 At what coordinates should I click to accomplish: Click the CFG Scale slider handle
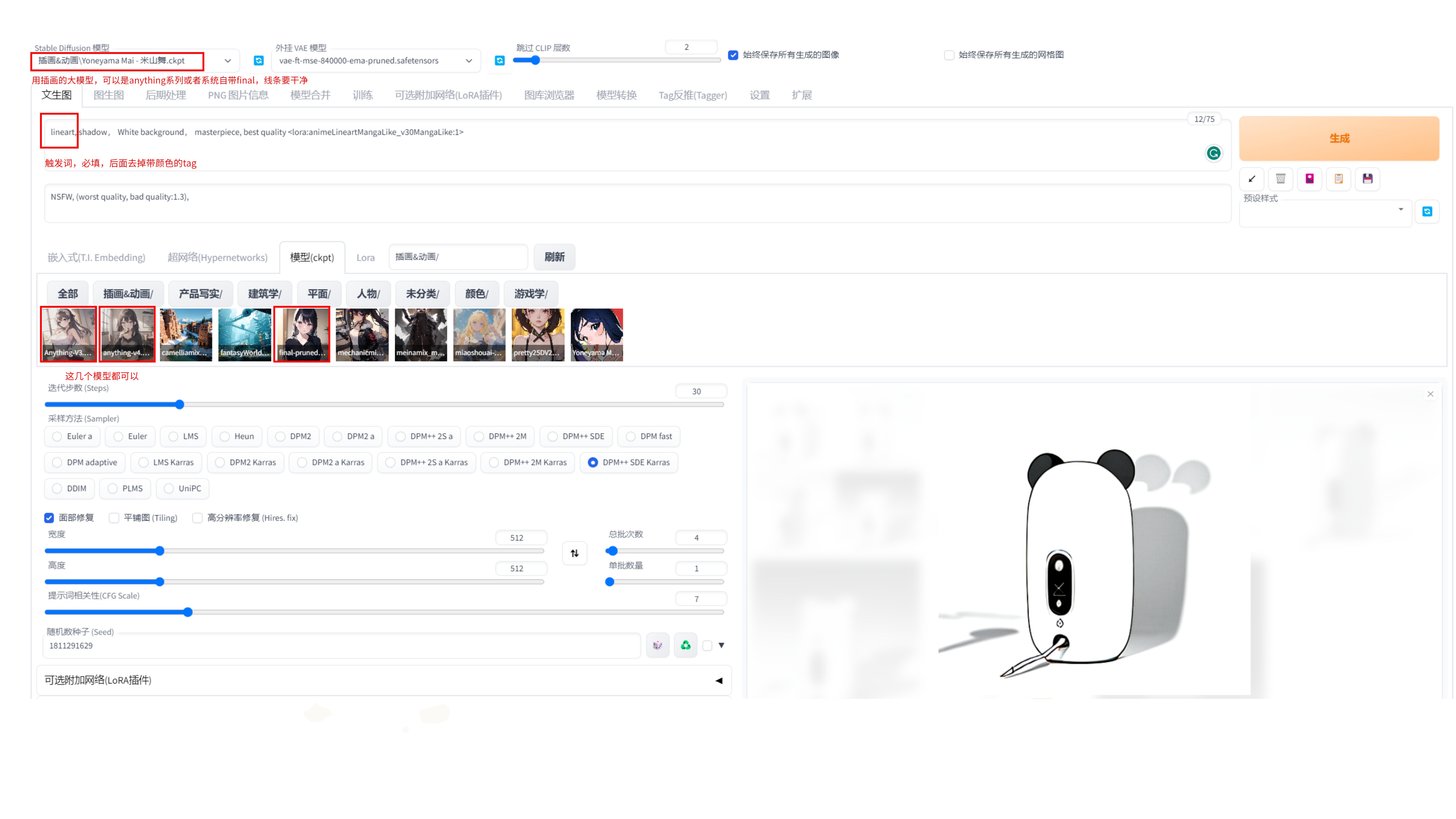pyautogui.click(x=188, y=612)
